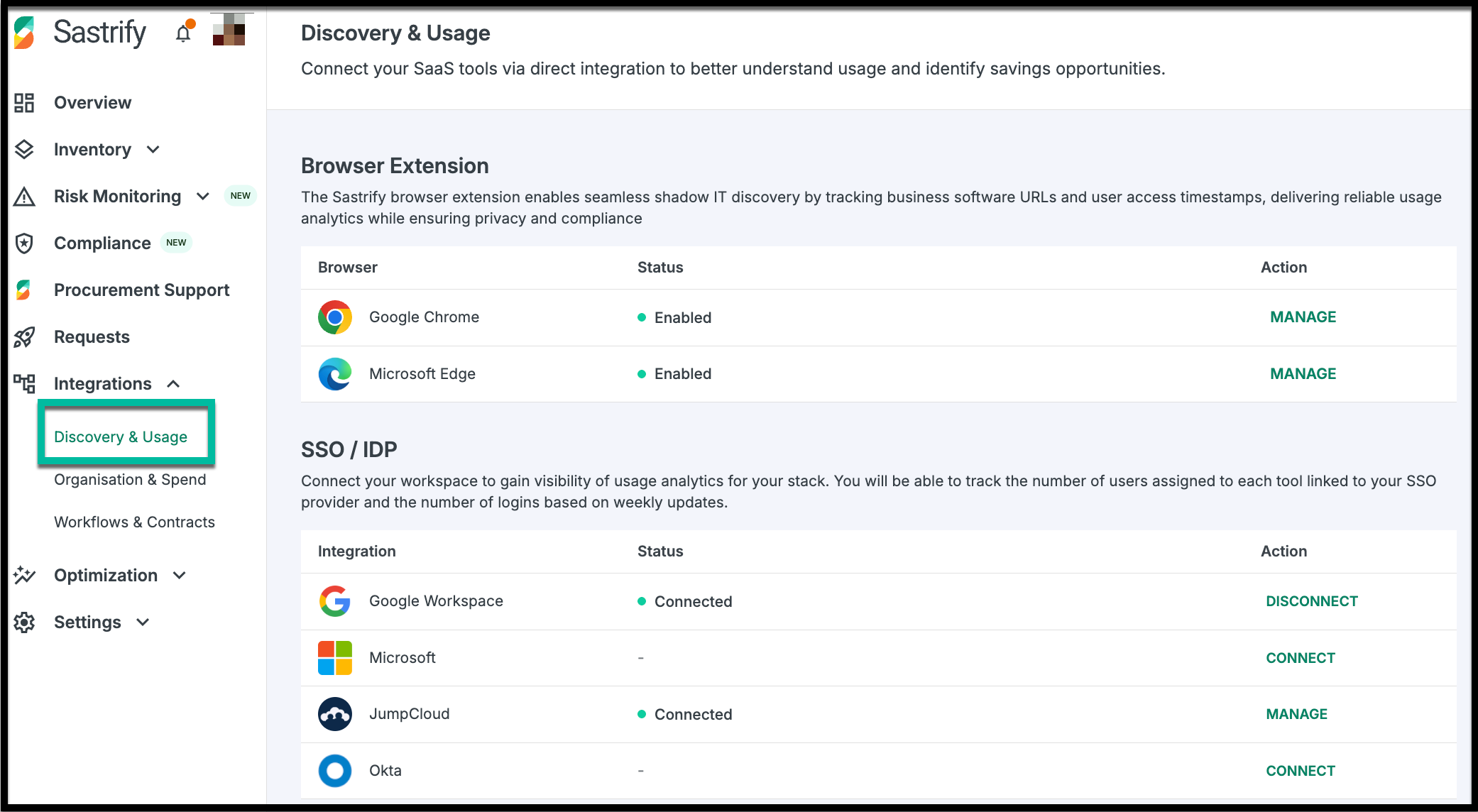
Task: Click the Sastrify logo icon
Action: [x=24, y=33]
